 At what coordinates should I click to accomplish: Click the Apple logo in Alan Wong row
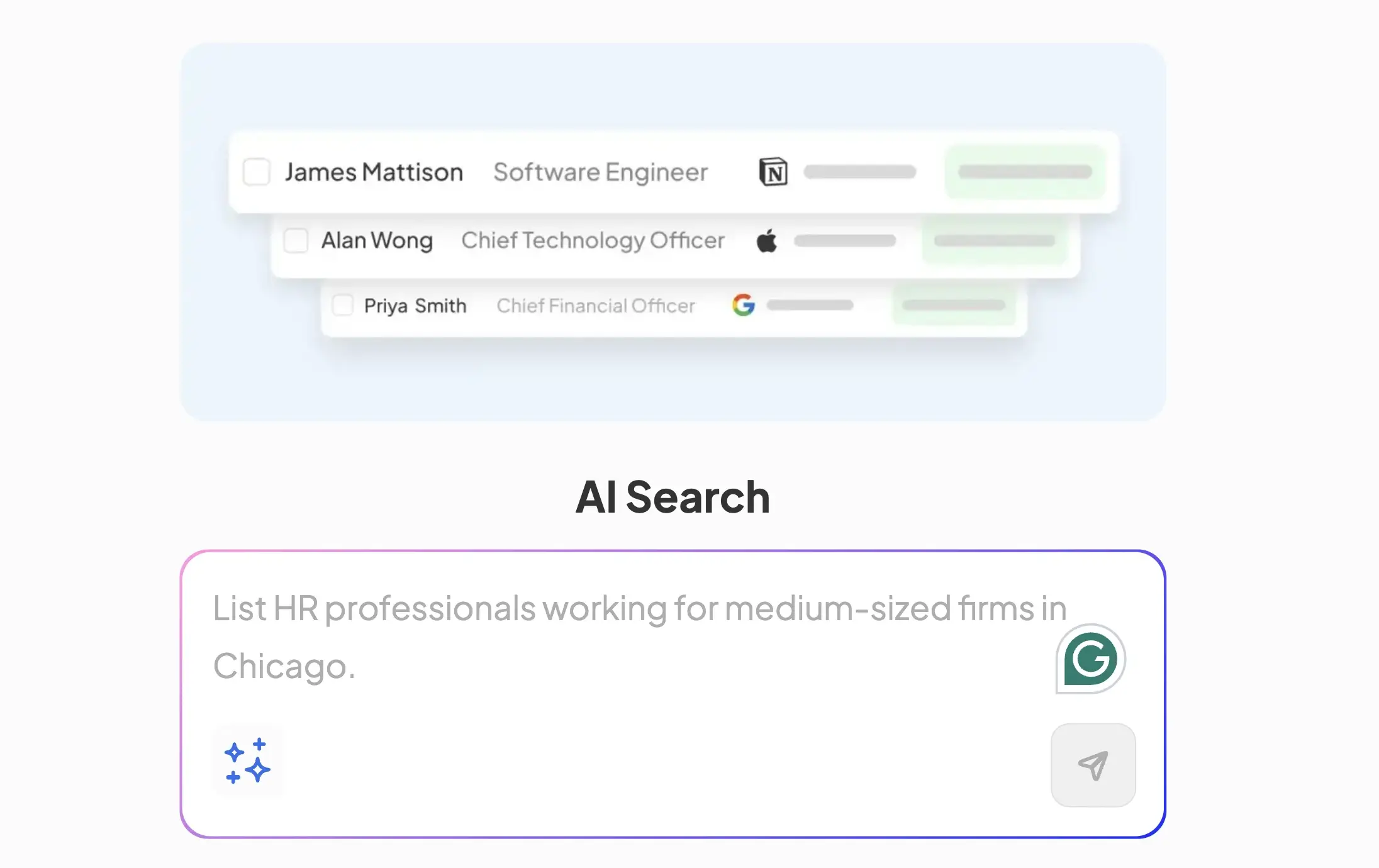[x=767, y=240]
